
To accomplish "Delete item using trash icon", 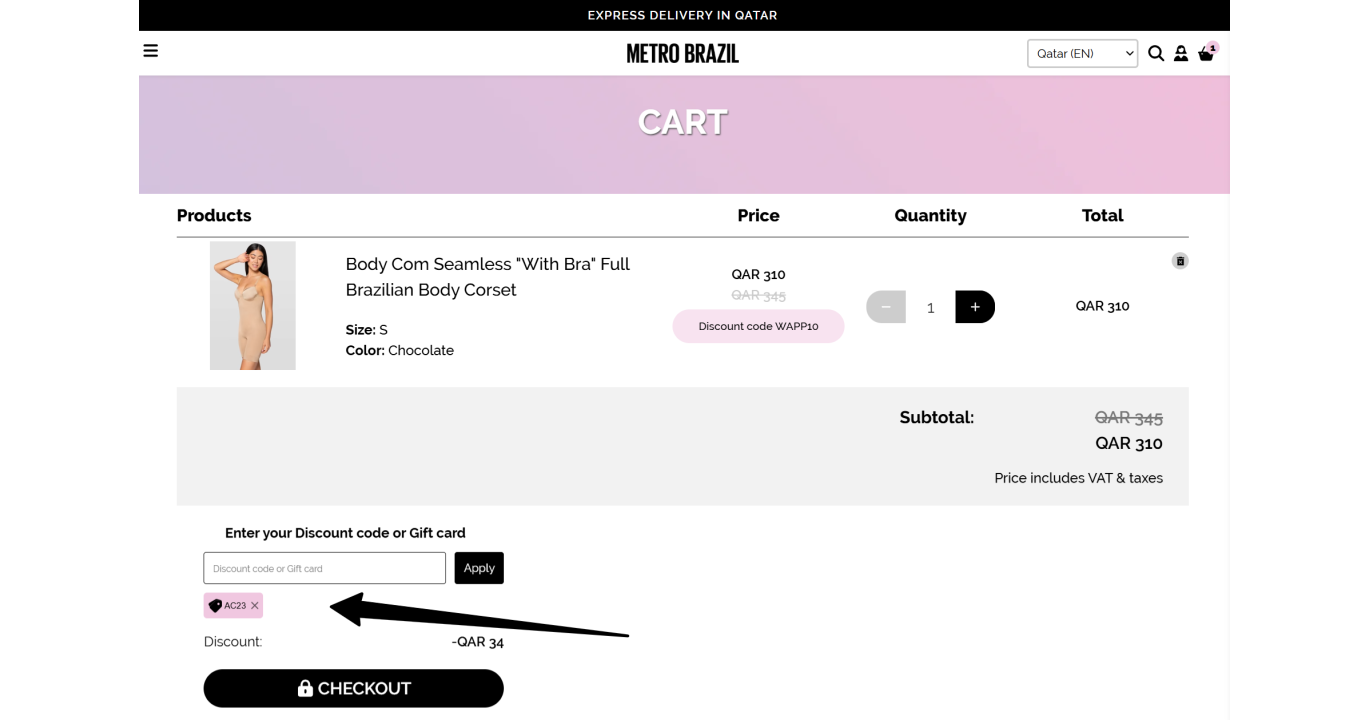I will click(1180, 261).
